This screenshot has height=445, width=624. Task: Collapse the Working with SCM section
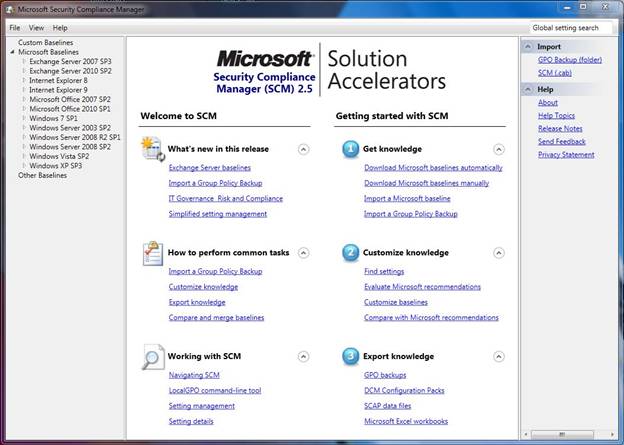click(303, 356)
